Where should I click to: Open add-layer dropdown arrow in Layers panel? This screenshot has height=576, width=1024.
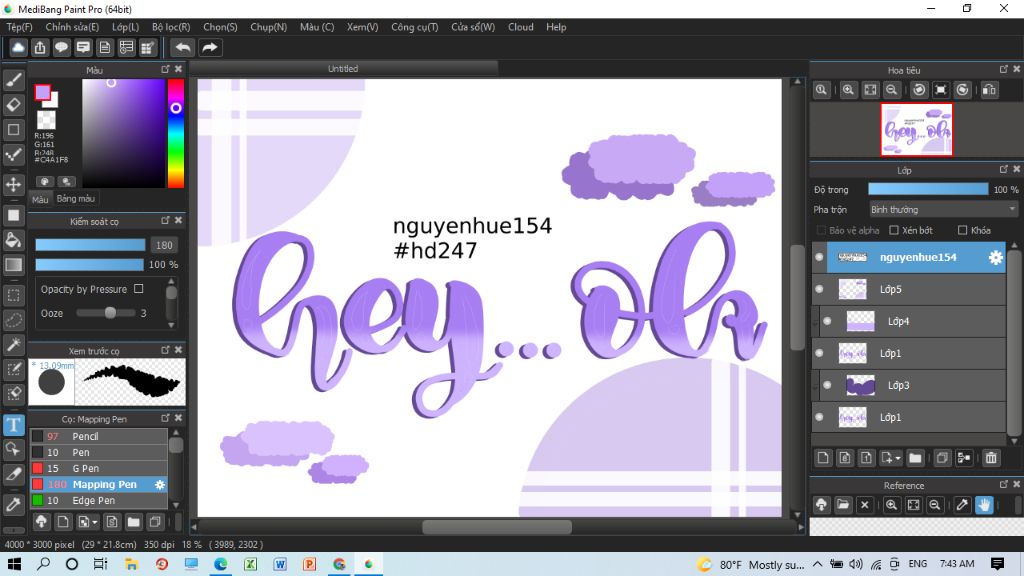point(898,458)
